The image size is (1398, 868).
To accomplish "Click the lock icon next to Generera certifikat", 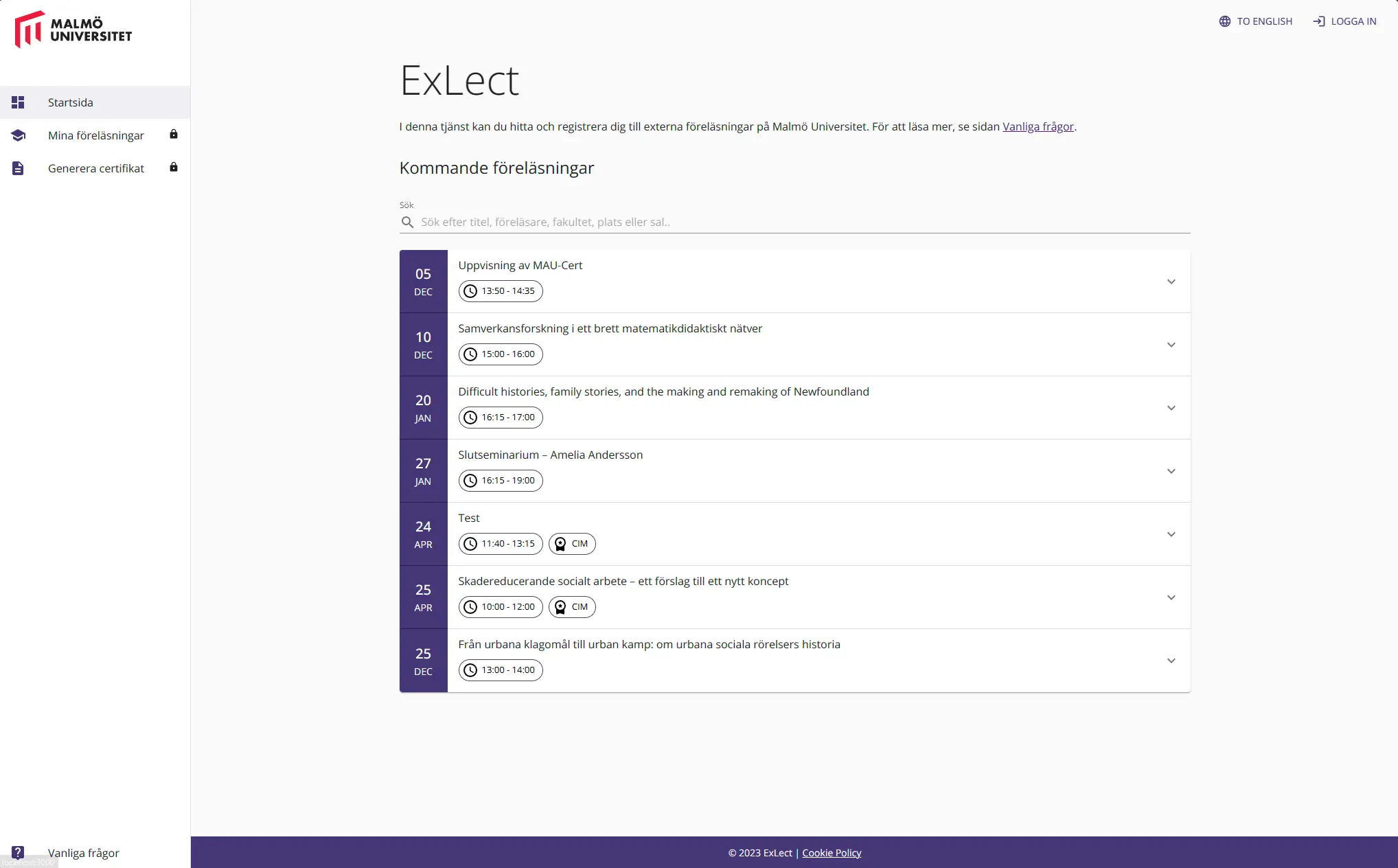I will (x=174, y=167).
